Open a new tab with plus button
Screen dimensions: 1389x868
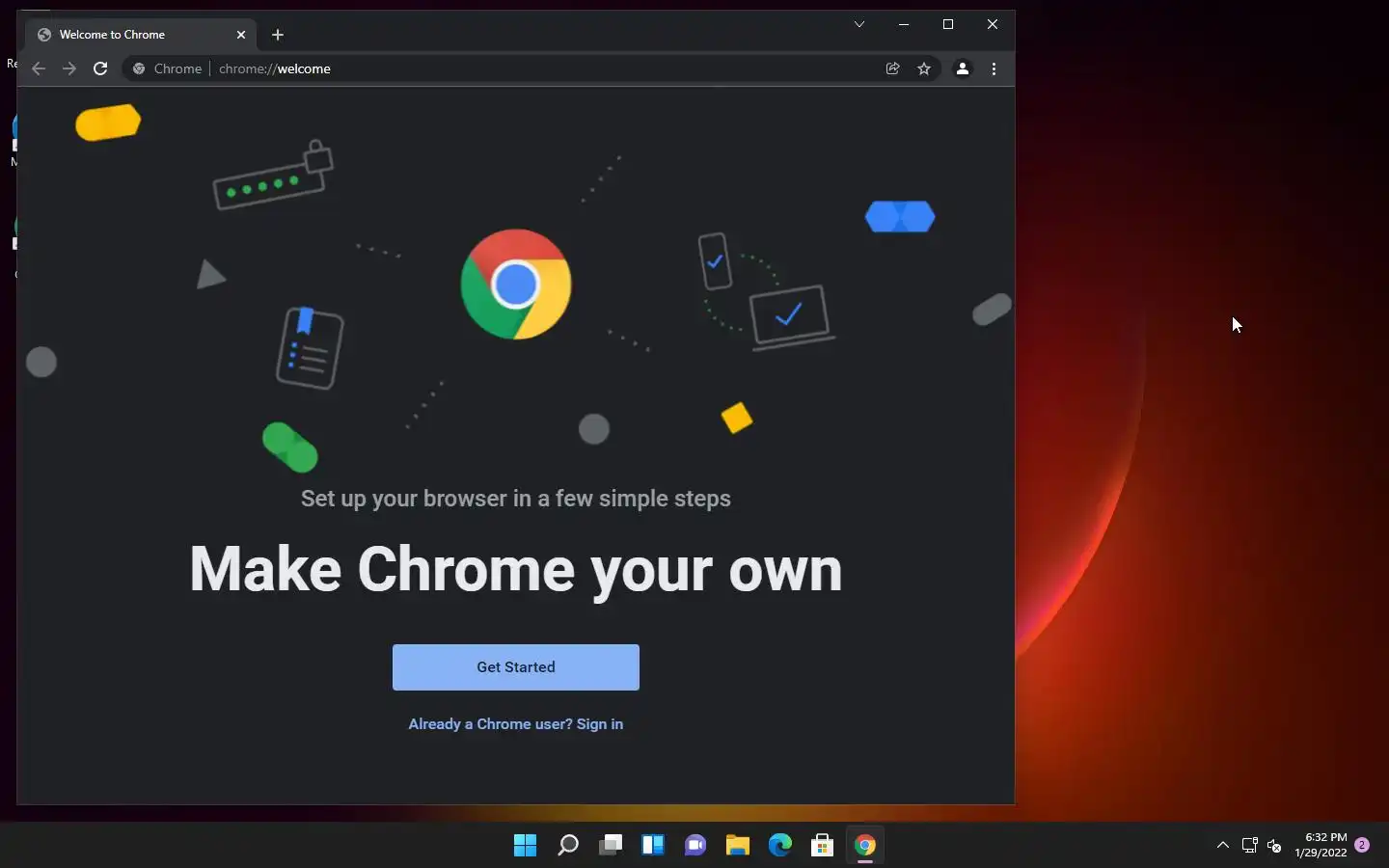[278, 35]
